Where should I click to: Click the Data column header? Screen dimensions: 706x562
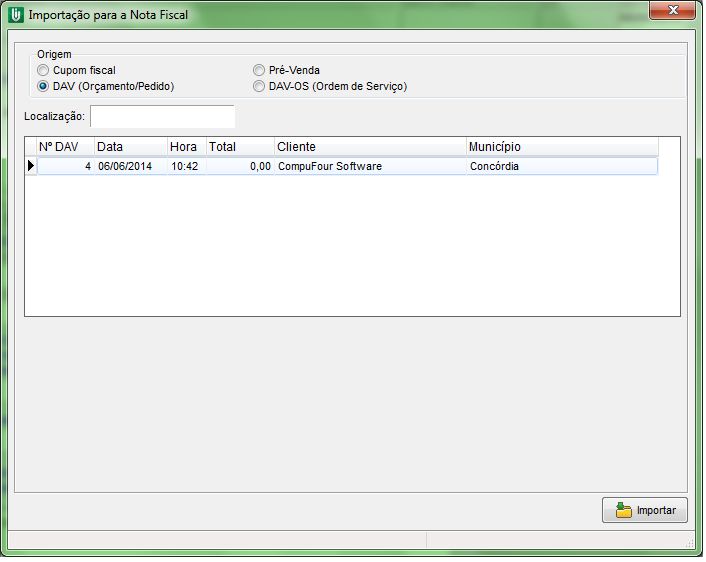coord(130,147)
